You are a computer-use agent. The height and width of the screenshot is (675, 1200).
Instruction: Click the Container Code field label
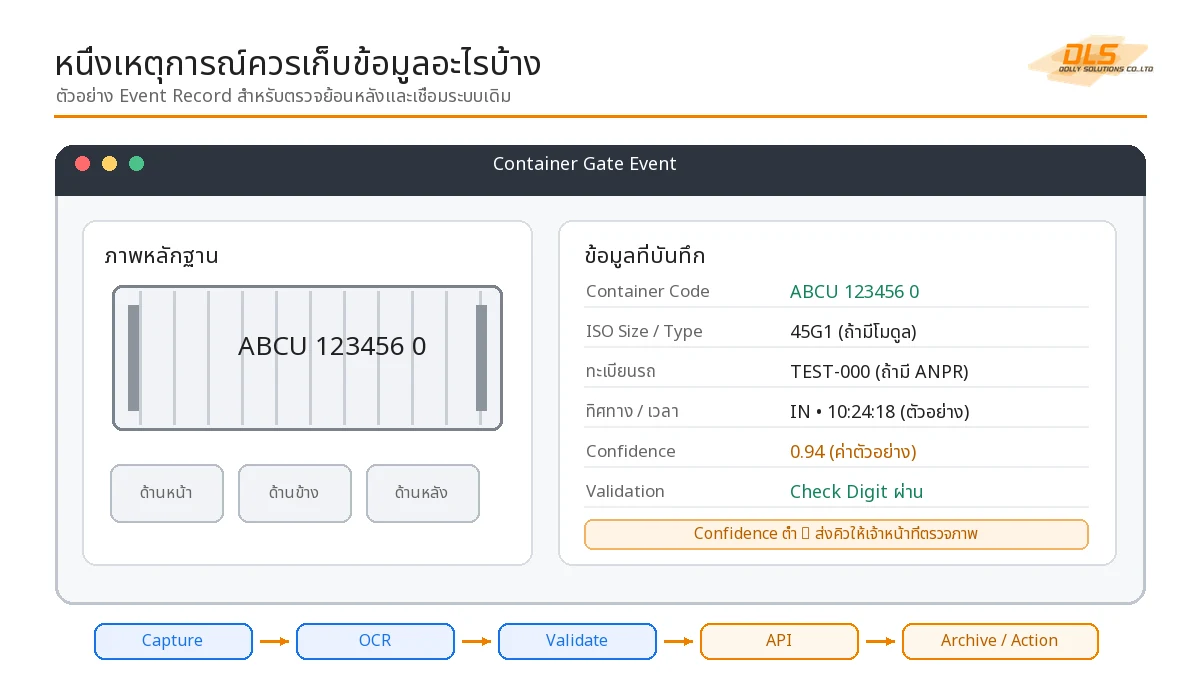point(648,292)
